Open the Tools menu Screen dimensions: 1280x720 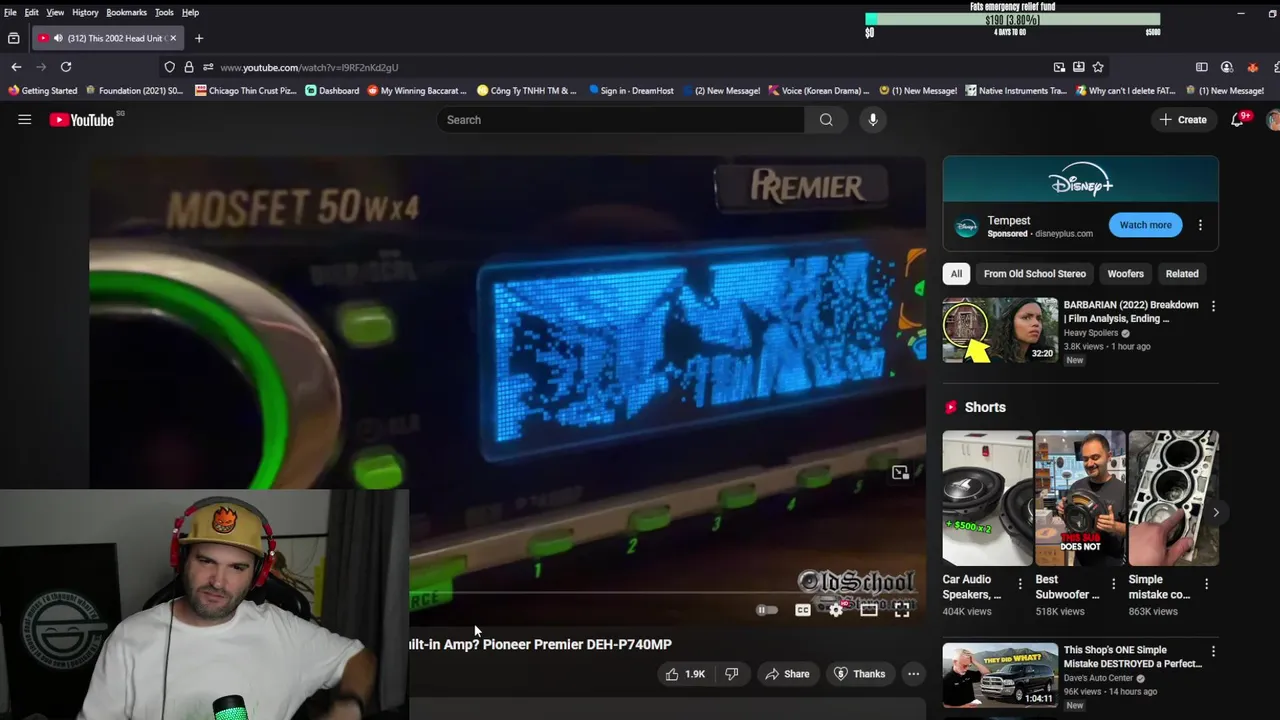click(164, 12)
